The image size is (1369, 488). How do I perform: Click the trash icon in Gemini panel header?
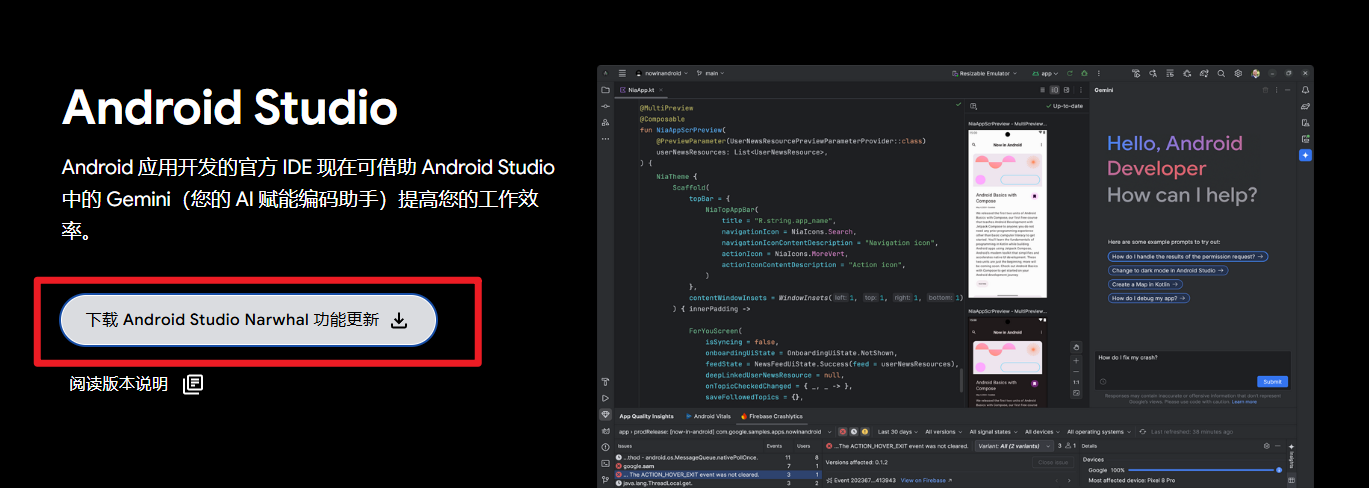tap(1265, 90)
